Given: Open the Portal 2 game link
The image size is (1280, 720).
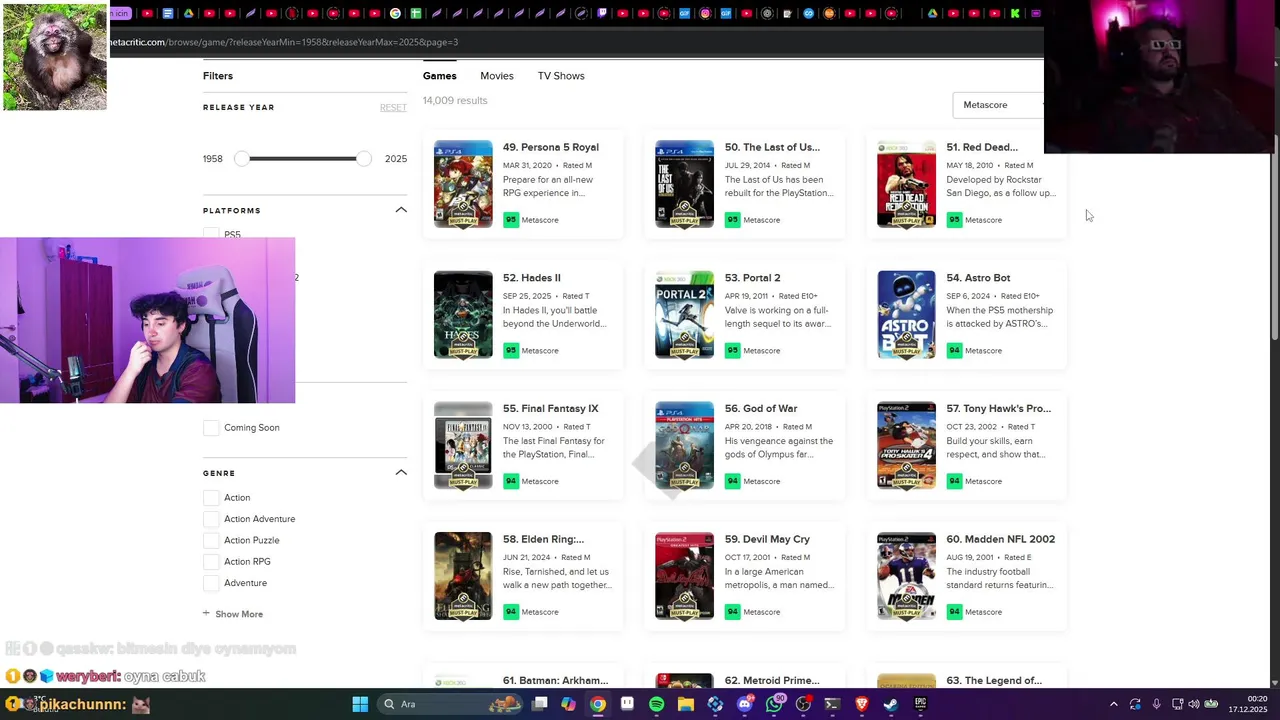Looking at the screenshot, I should point(752,278).
